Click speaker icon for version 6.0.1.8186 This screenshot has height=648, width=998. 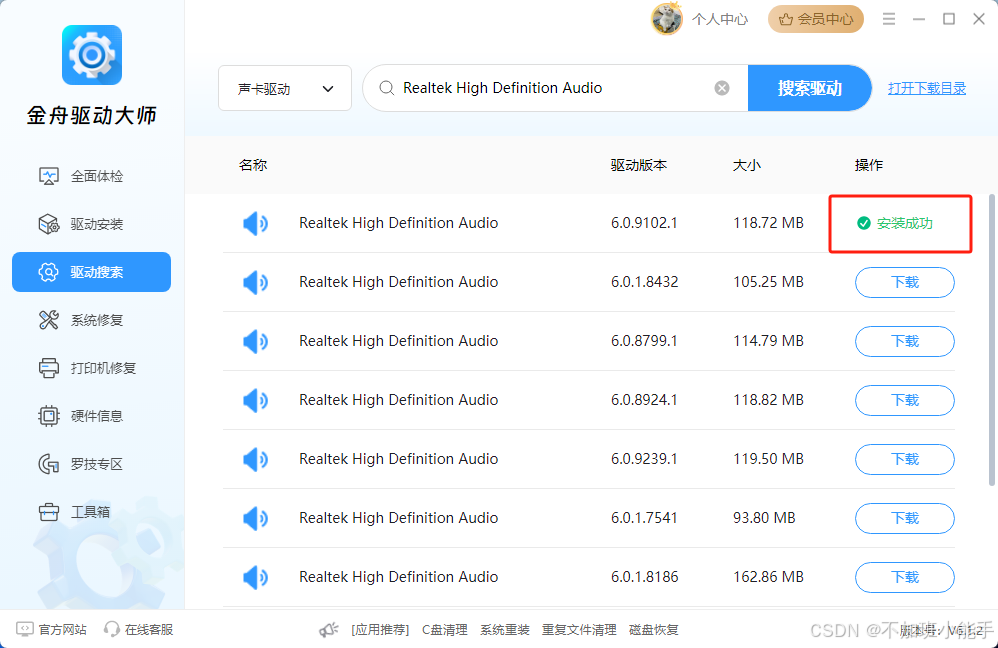pyautogui.click(x=255, y=577)
